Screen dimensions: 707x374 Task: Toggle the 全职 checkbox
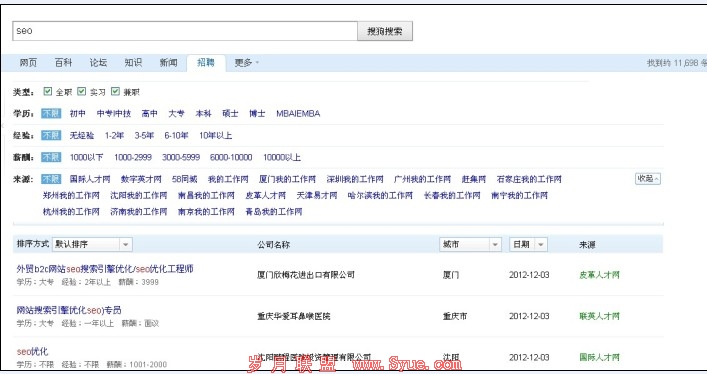(x=48, y=92)
